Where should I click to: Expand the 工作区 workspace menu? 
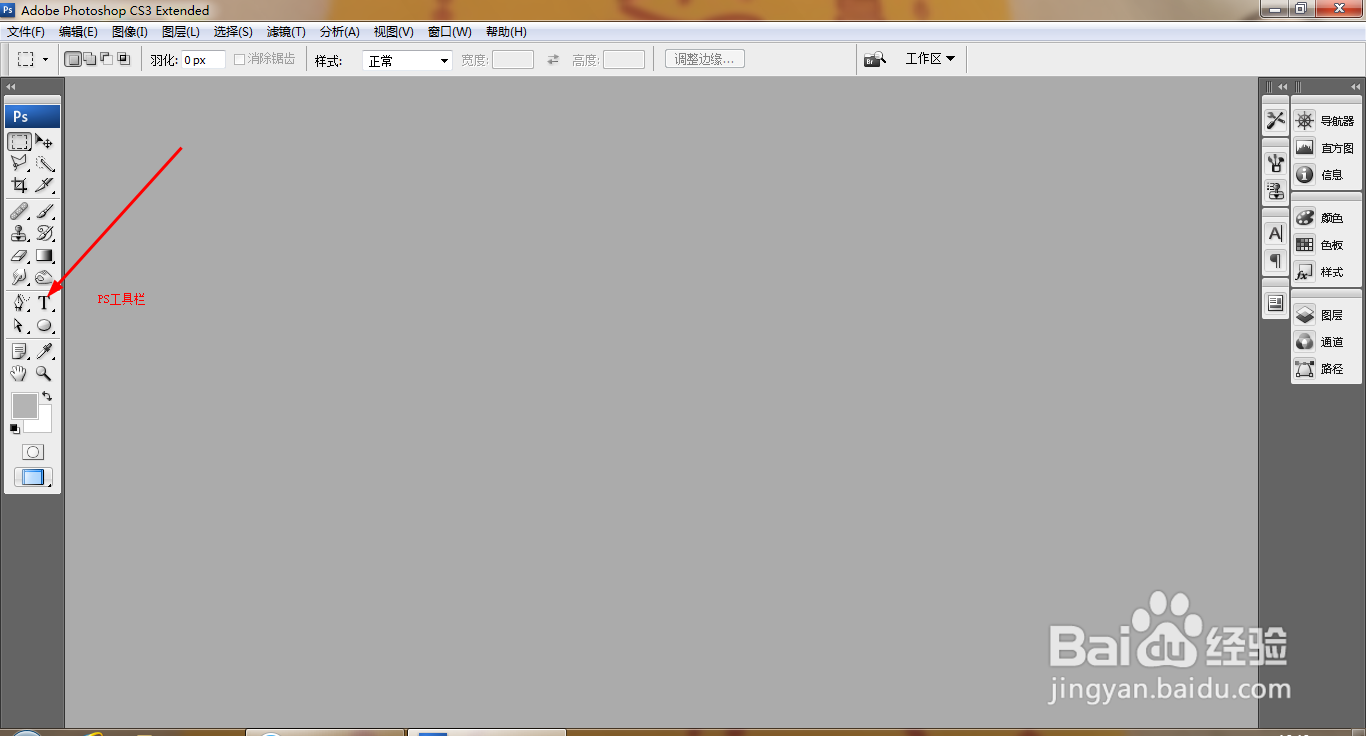click(x=930, y=59)
